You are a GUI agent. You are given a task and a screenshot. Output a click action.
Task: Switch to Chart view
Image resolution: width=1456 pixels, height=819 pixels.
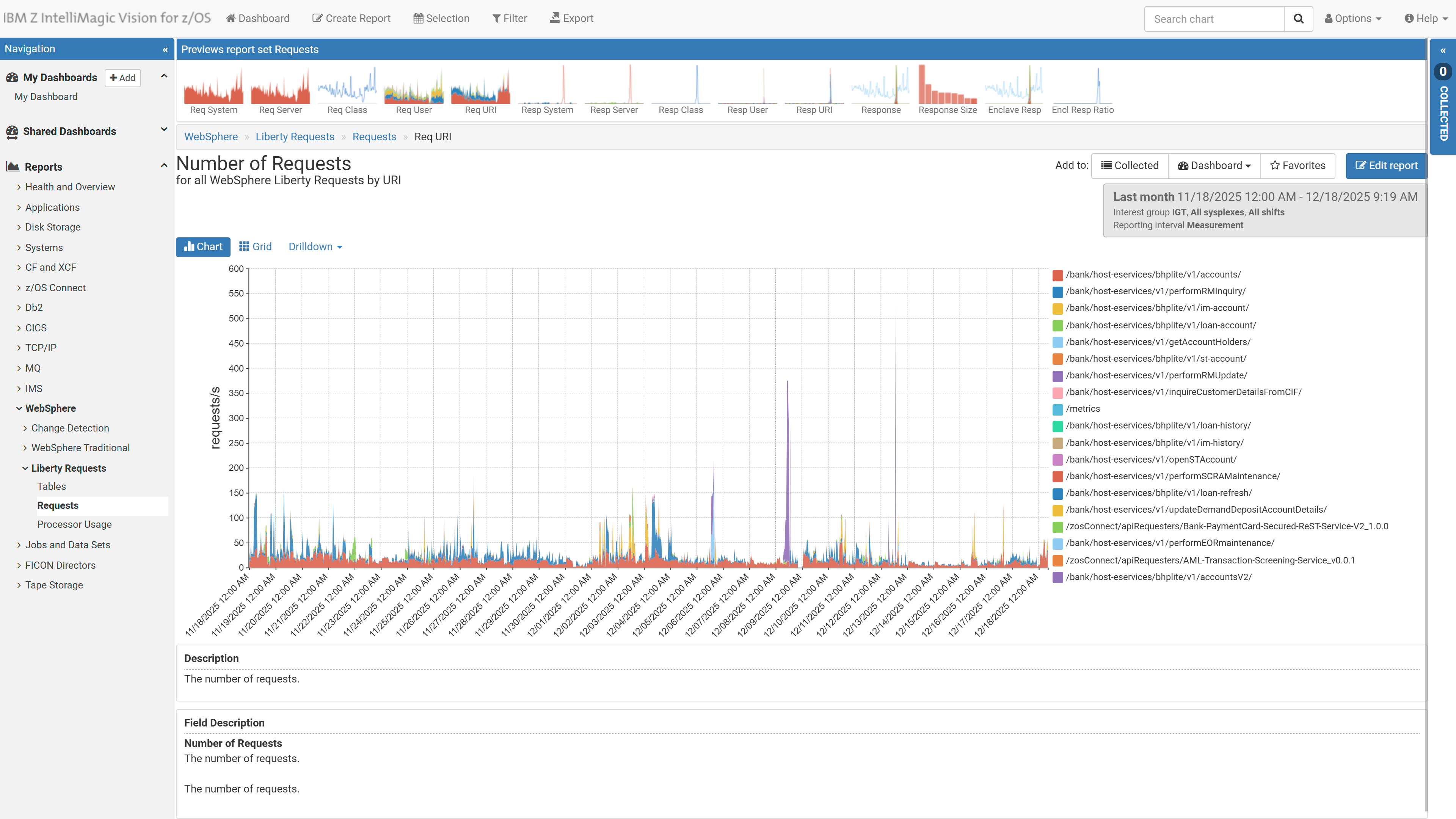click(203, 247)
